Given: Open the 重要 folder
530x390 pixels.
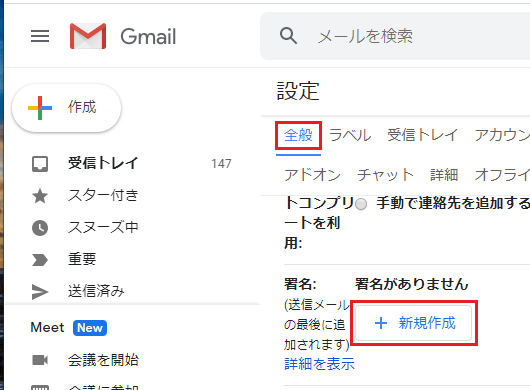Looking at the screenshot, I should 82,259.
